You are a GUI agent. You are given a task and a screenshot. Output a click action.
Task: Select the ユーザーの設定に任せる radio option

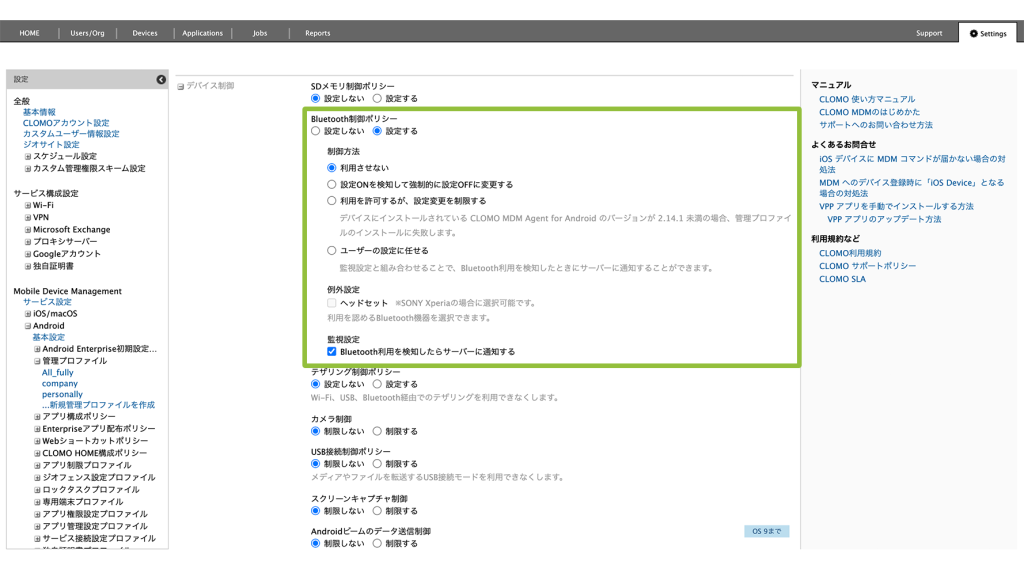(x=332, y=251)
